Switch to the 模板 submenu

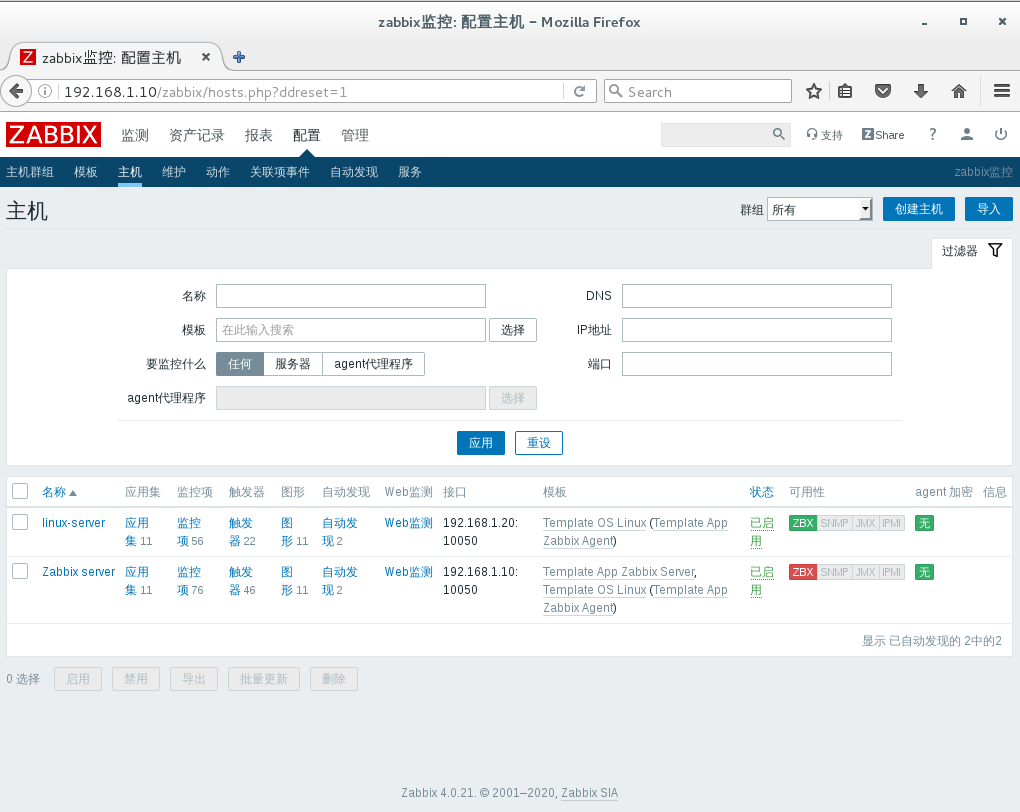tap(86, 172)
